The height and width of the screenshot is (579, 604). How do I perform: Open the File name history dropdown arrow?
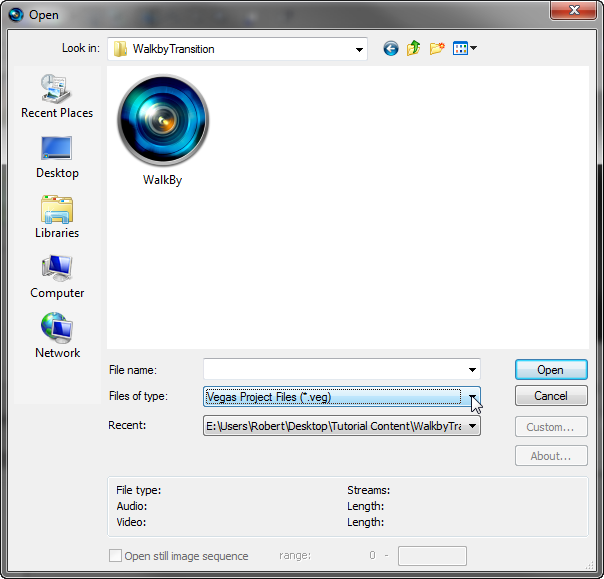pos(472,370)
